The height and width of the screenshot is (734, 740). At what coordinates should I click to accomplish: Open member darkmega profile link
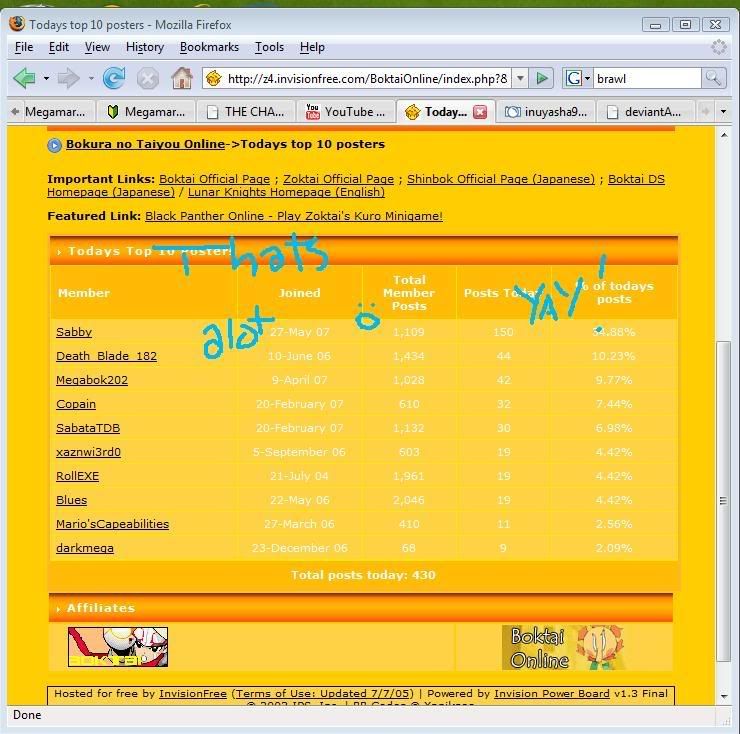[x=84, y=548]
